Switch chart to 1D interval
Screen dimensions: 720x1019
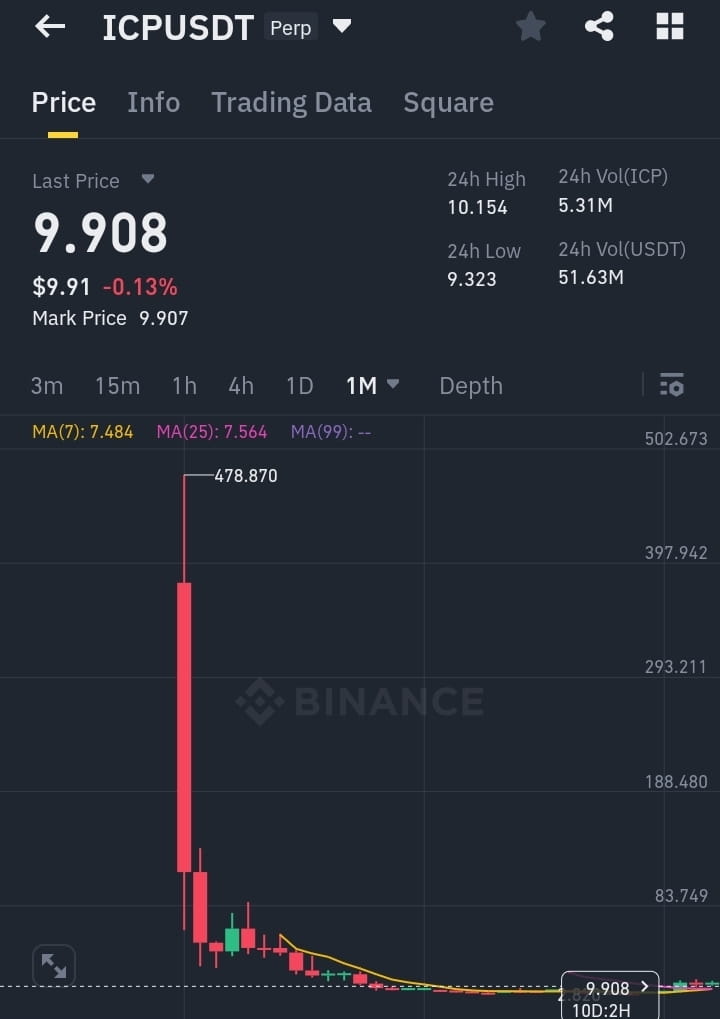coord(300,386)
